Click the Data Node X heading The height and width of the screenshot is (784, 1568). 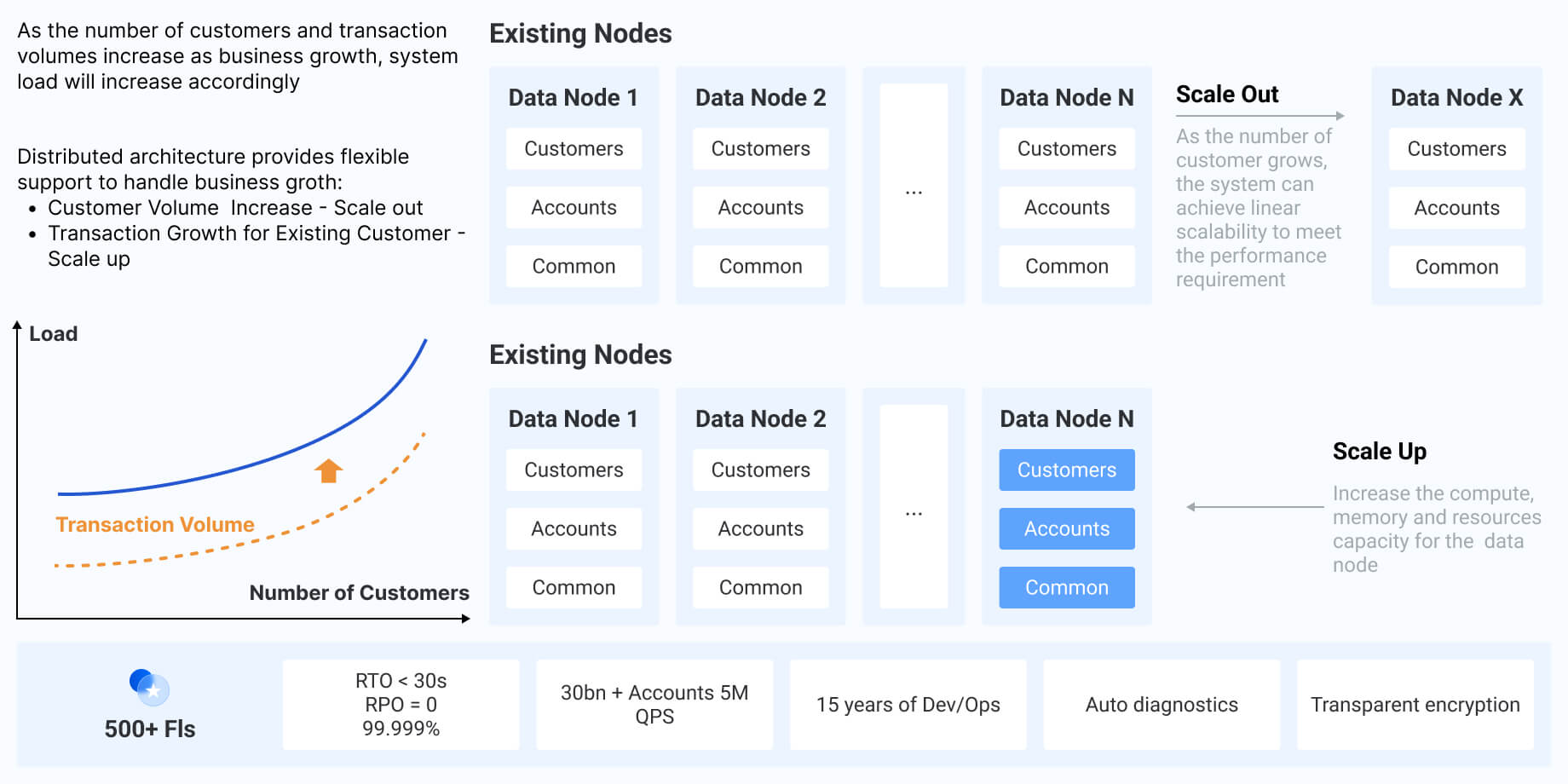[1456, 97]
